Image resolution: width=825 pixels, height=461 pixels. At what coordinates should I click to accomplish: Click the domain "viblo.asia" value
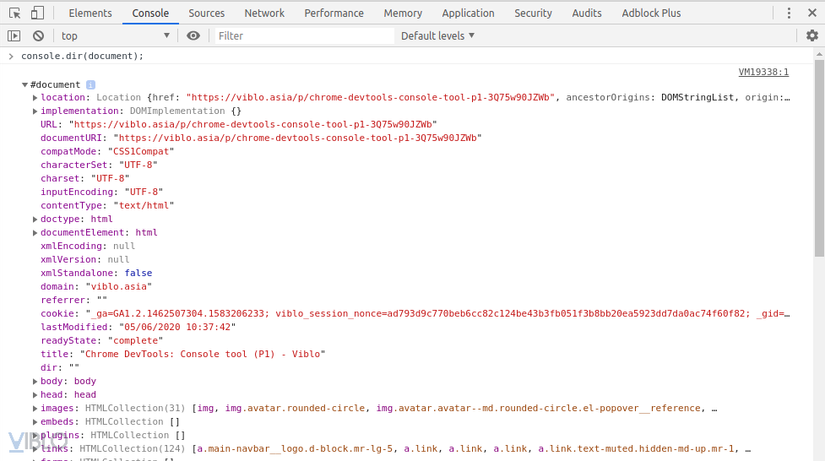tap(119, 287)
